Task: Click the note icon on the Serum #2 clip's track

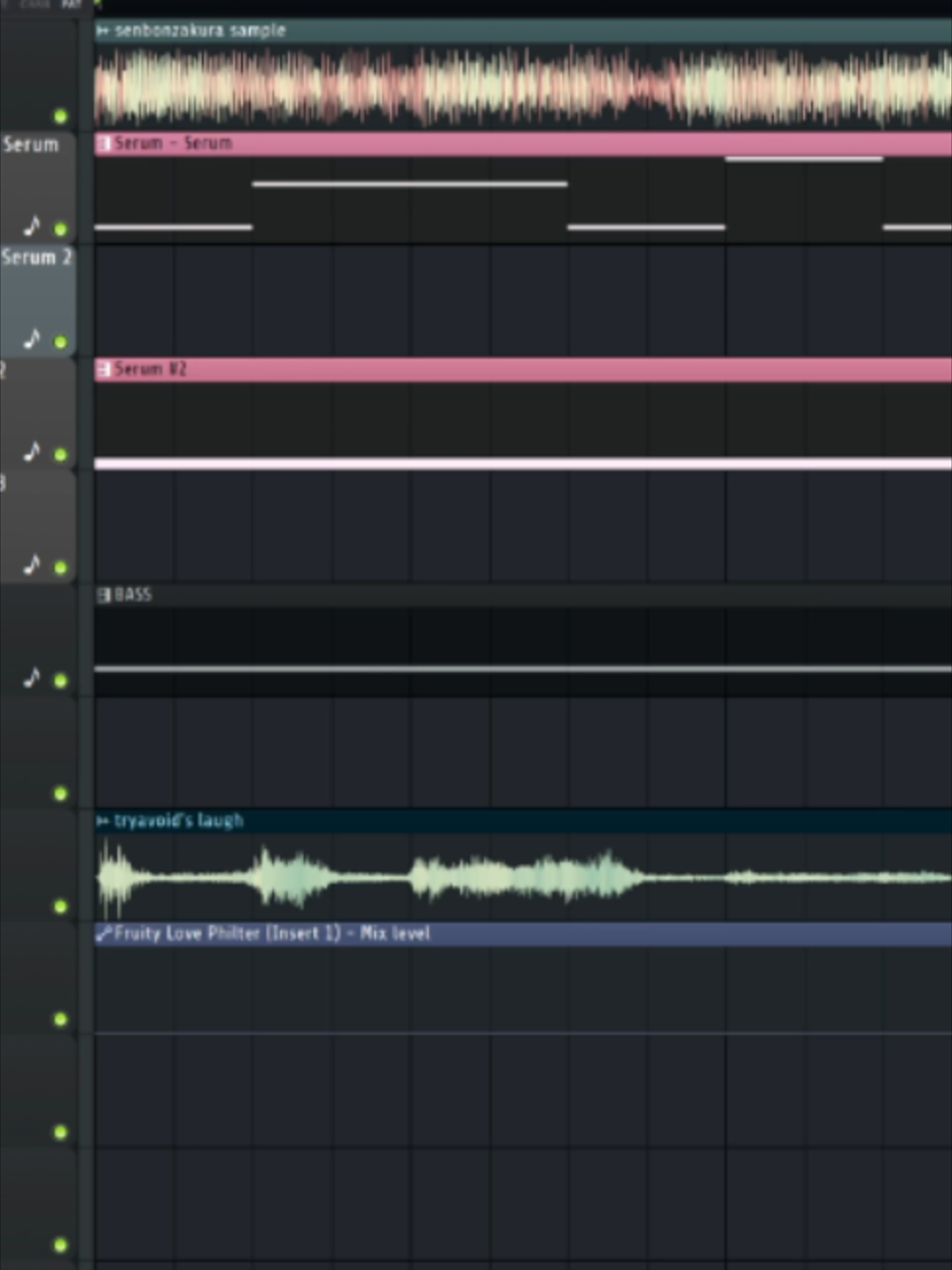Action: (x=32, y=452)
